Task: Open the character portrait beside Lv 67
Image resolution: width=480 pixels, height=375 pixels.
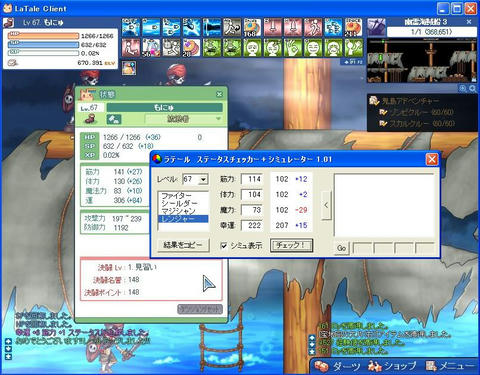Action: point(9,23)
